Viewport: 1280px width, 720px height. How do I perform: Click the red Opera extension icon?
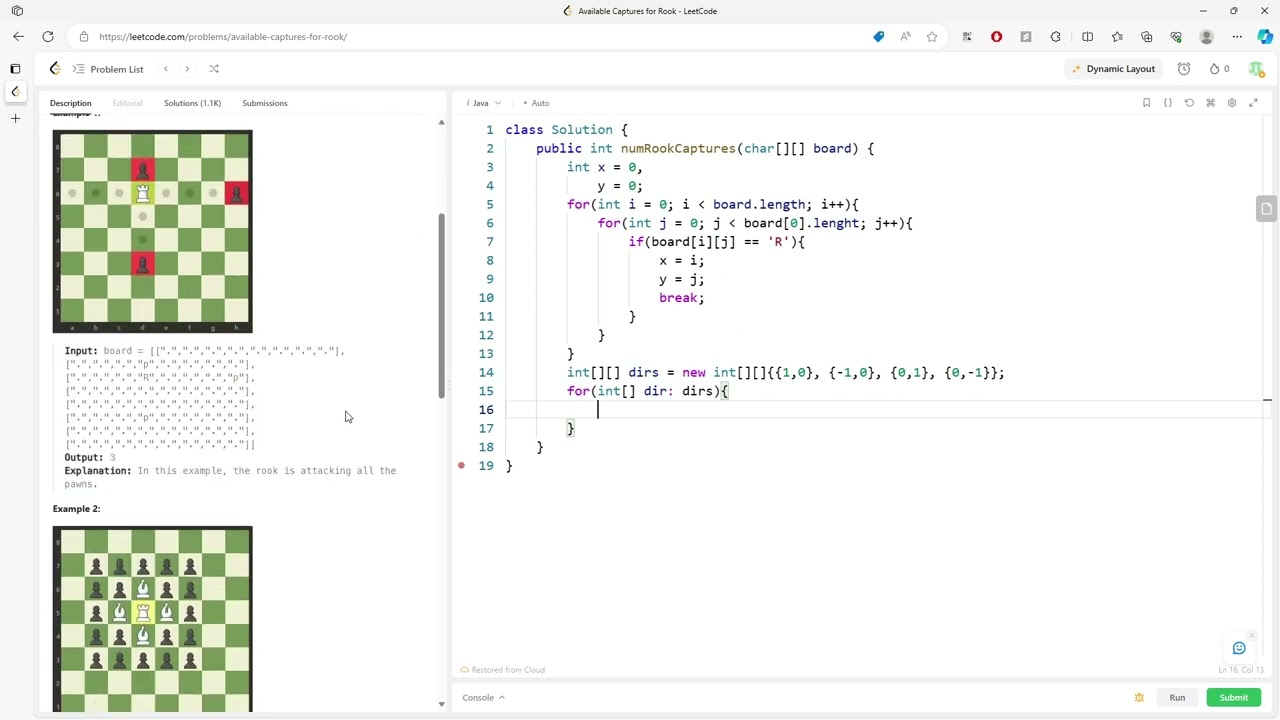(996, 37)
